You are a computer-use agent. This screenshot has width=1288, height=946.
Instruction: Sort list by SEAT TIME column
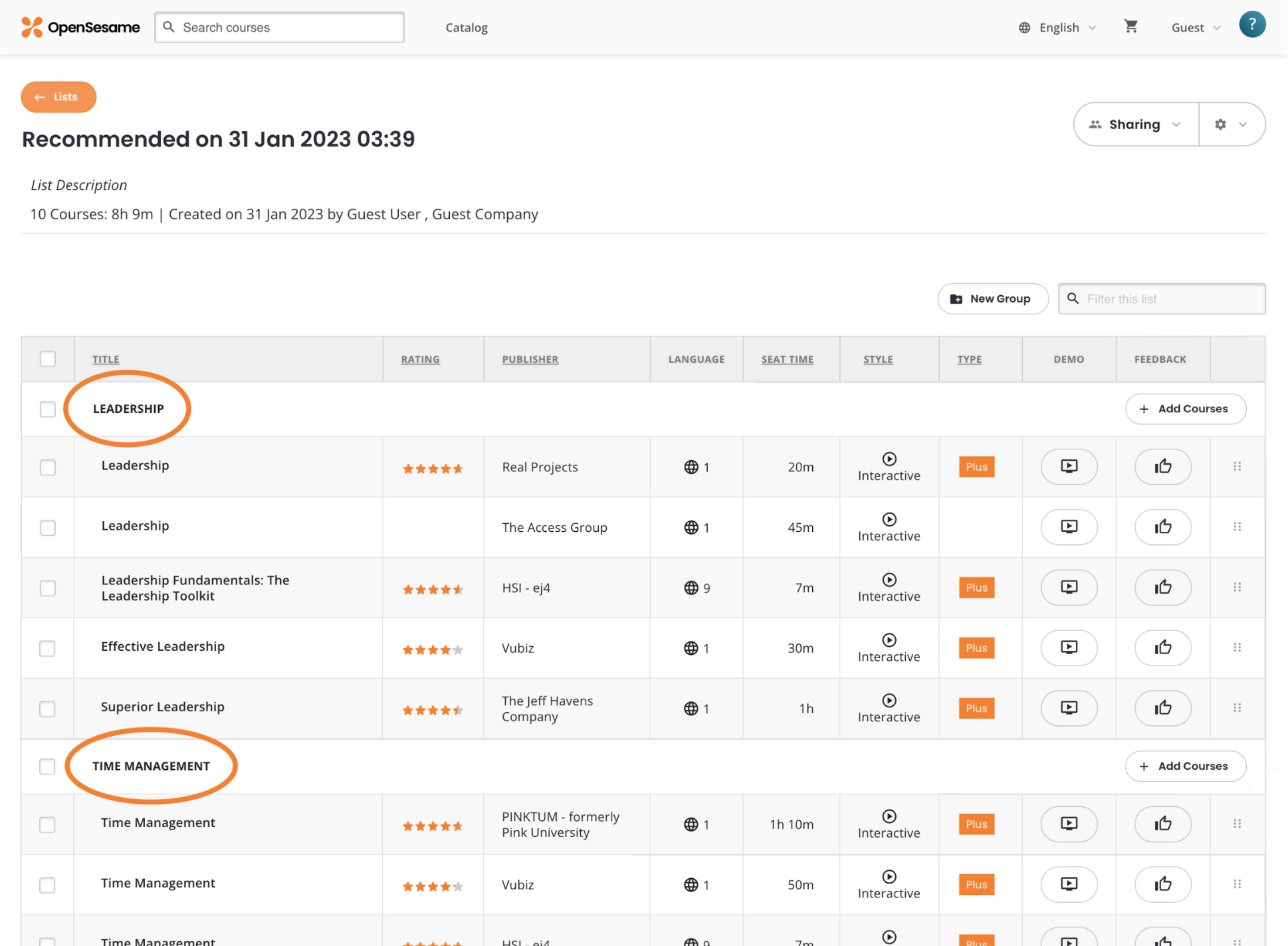point(787,359)
